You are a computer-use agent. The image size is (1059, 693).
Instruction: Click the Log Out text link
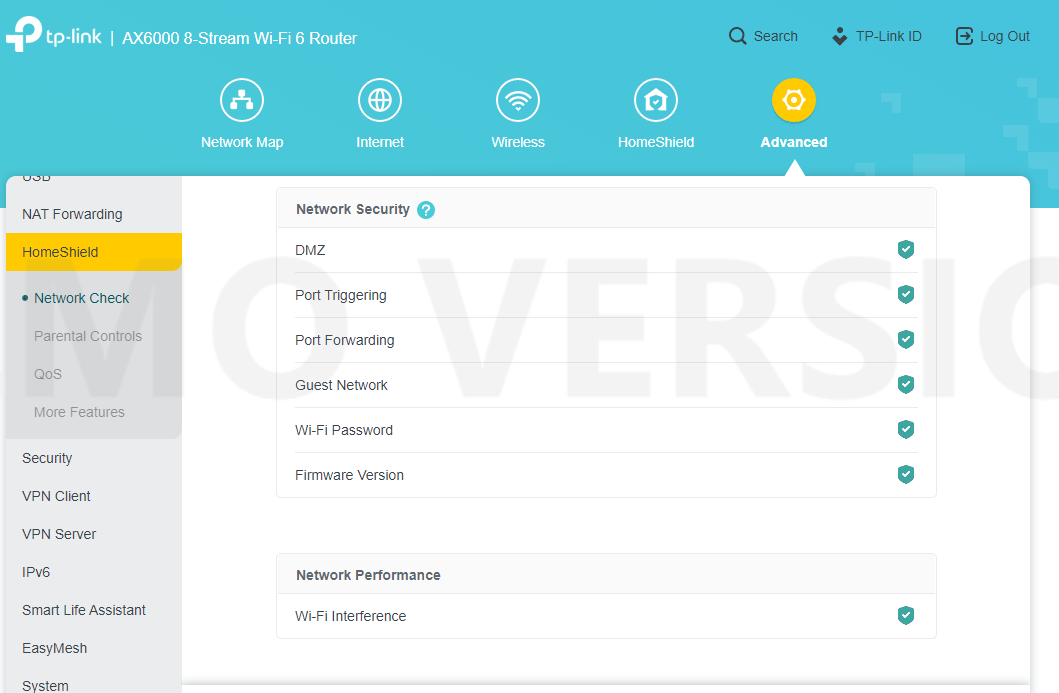[1004, 36]
